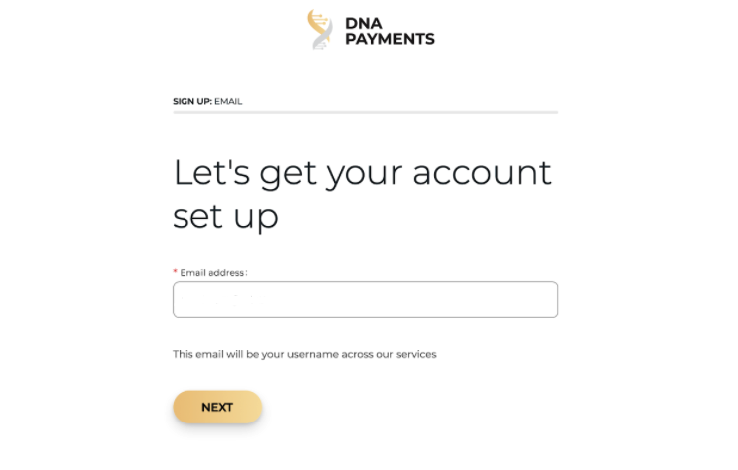The image size is (738, 470).
Task: Click the sign-up progress bar line
Action: [365, 112]
